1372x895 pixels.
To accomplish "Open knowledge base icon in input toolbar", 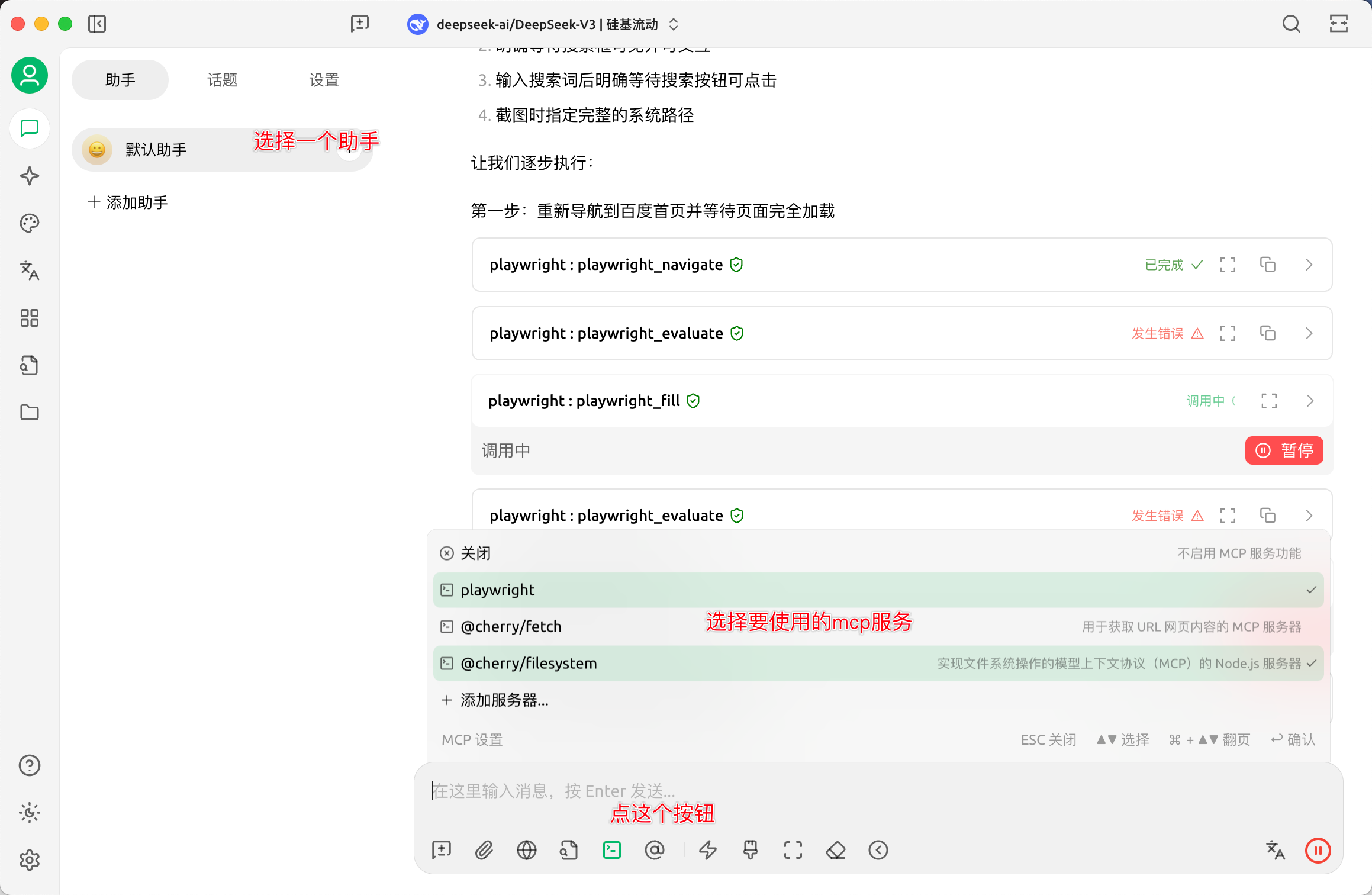I will pyautogui.click(x=569, y=850).
